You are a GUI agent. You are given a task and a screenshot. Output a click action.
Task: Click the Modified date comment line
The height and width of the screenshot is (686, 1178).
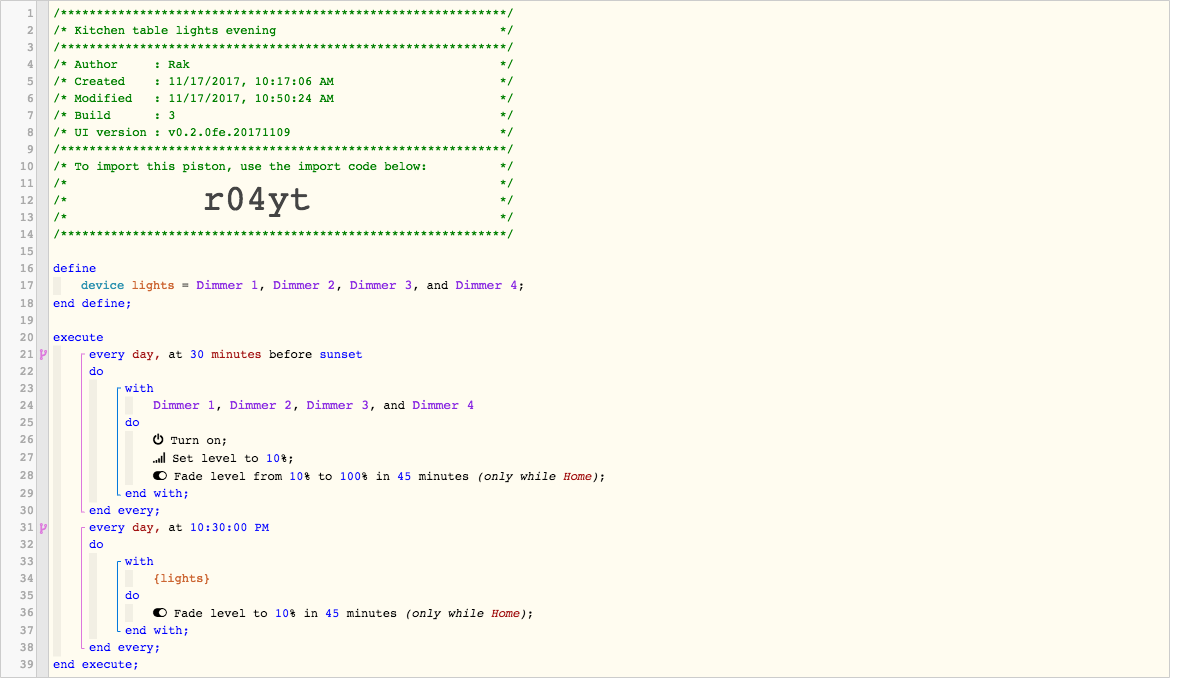(282, 98)
